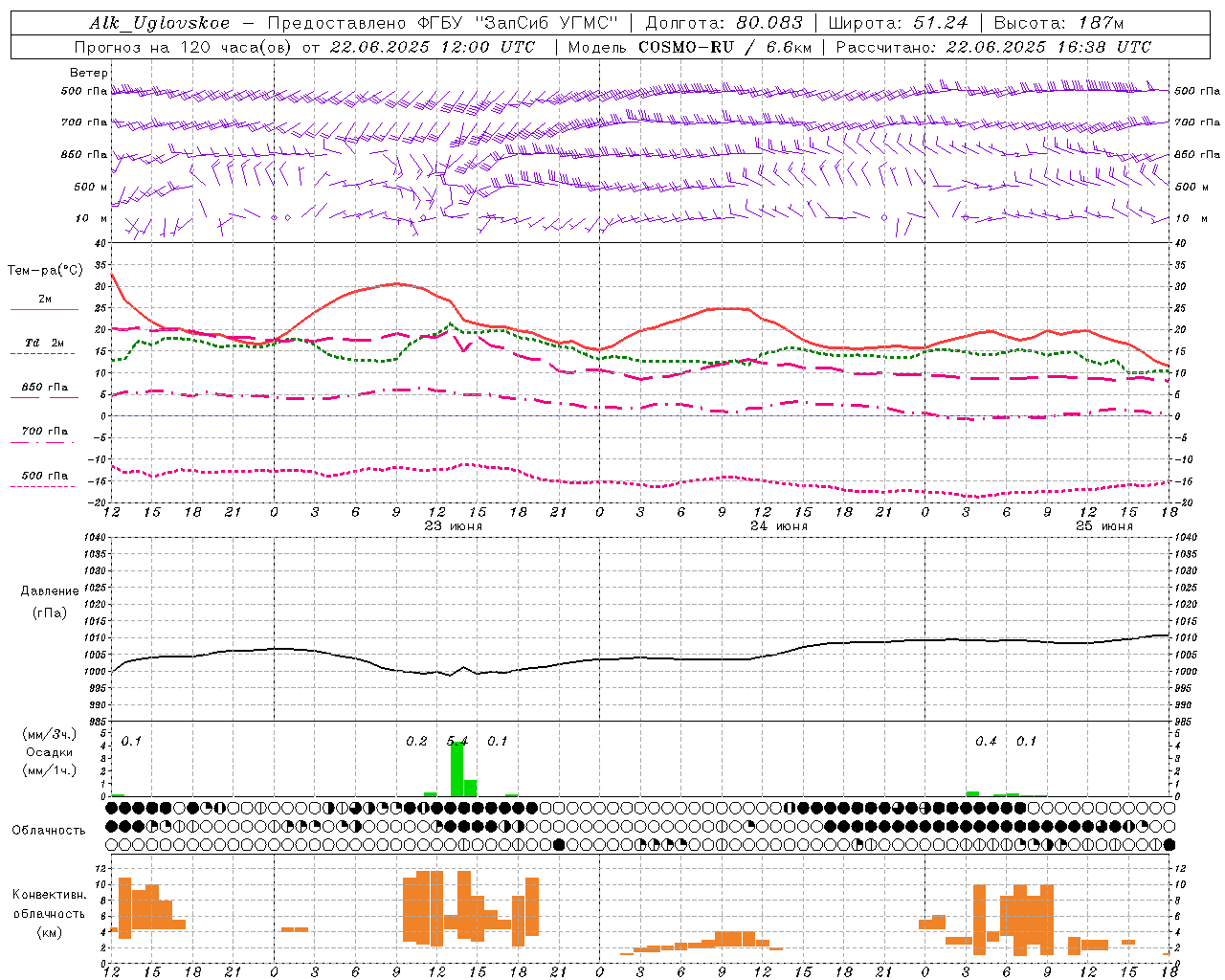
Task: Click the 23 июня date label
Action: [x=453, y=526]
